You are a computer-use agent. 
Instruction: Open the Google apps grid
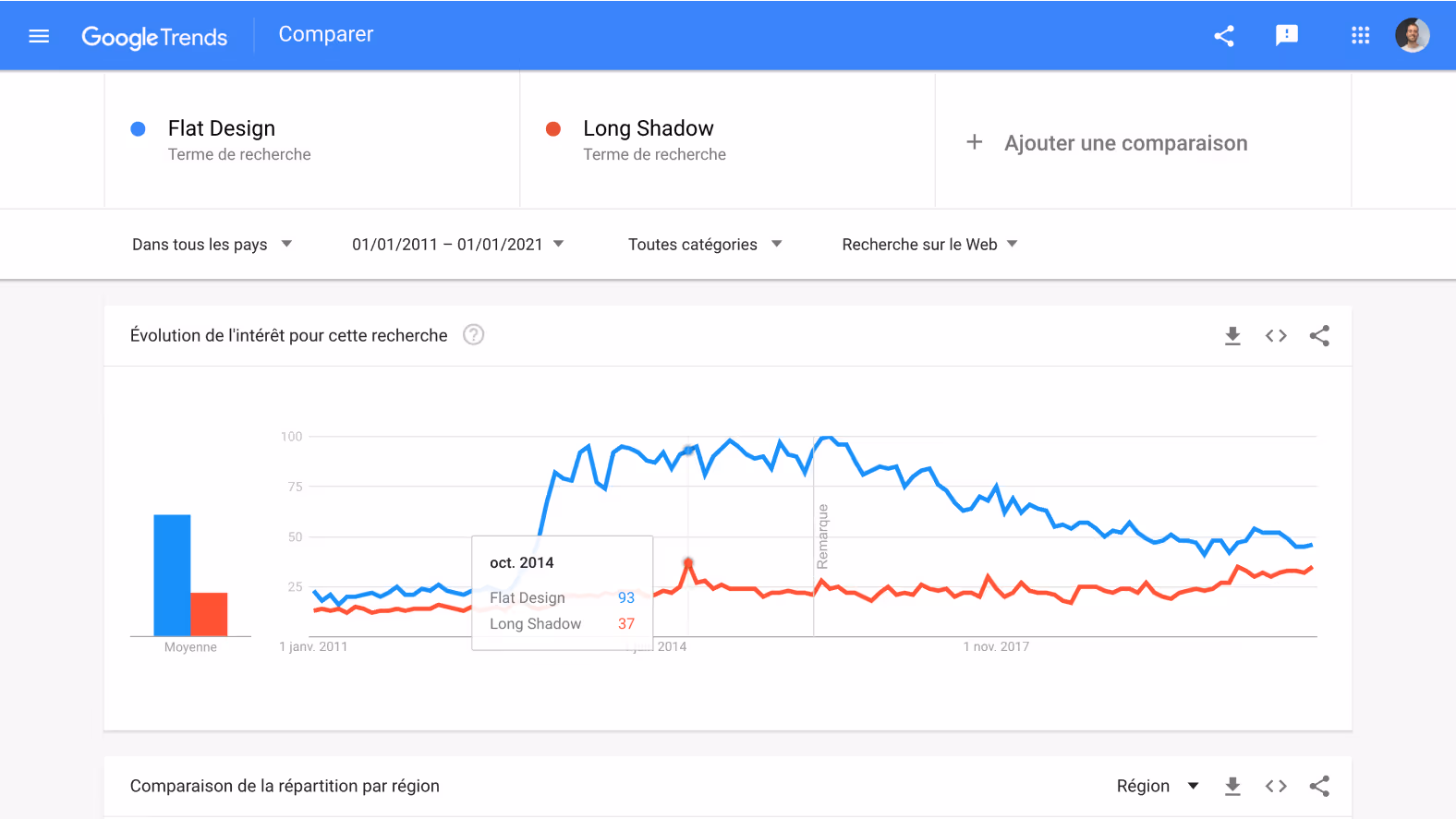click(x=1360, y=35)
